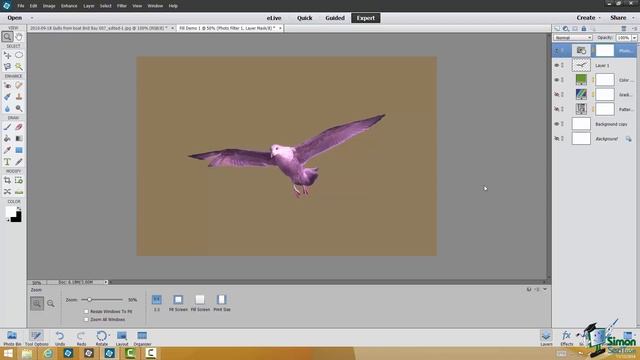Select the Paint Bucket tool

tap(7, 139)
